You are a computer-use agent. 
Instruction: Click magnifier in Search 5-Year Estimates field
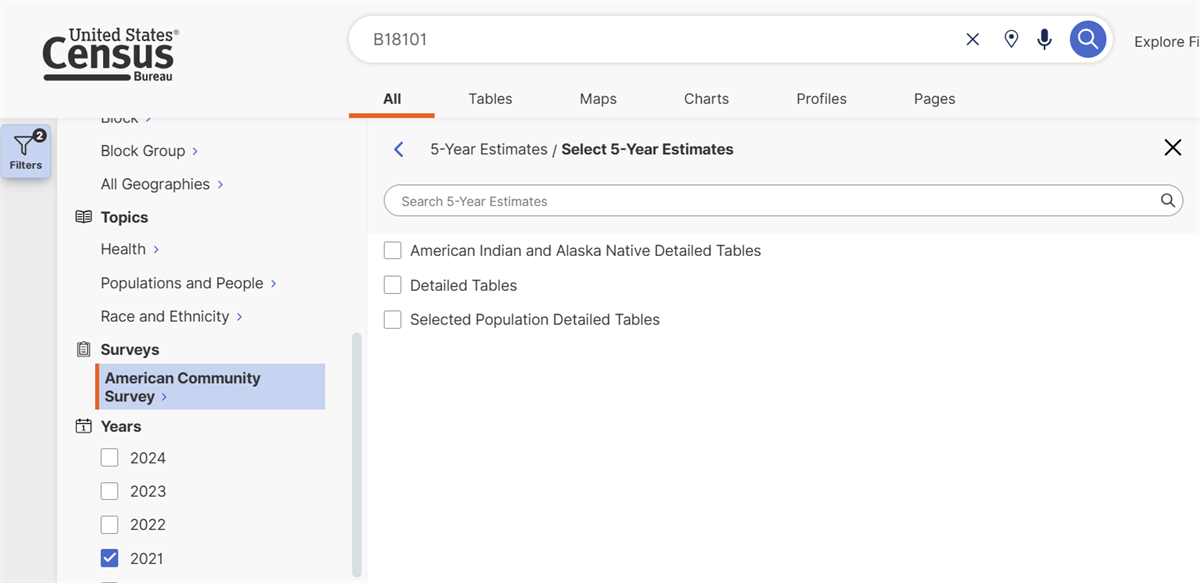[x=1167, y=201]
